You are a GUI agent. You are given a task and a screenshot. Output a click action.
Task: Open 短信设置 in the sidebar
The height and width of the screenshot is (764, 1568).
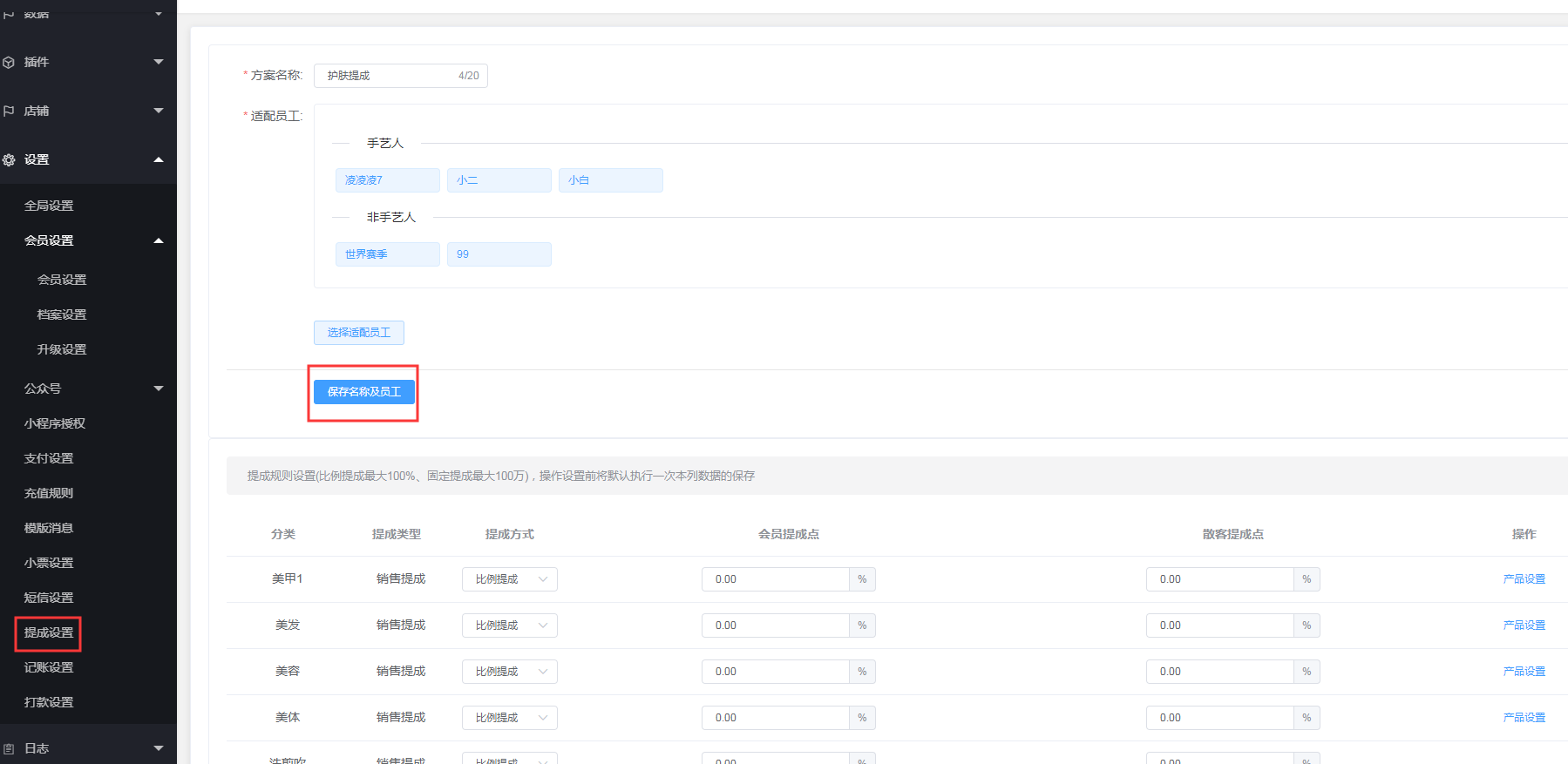click(x=49, y=598)
